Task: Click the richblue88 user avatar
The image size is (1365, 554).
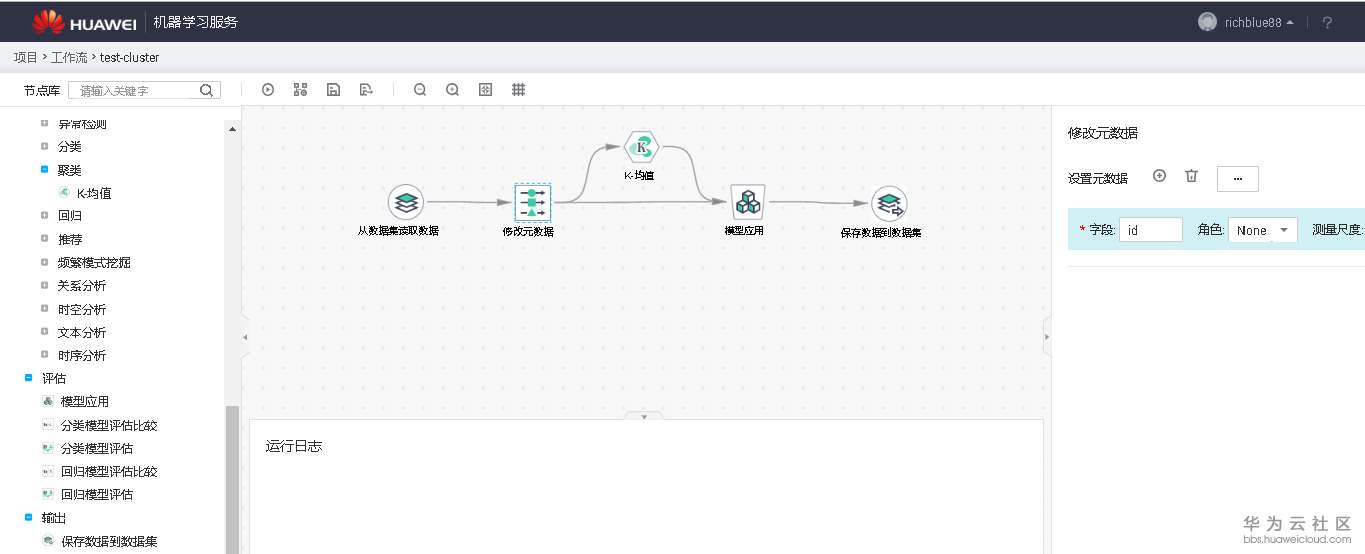Action: pos(1207,22)
